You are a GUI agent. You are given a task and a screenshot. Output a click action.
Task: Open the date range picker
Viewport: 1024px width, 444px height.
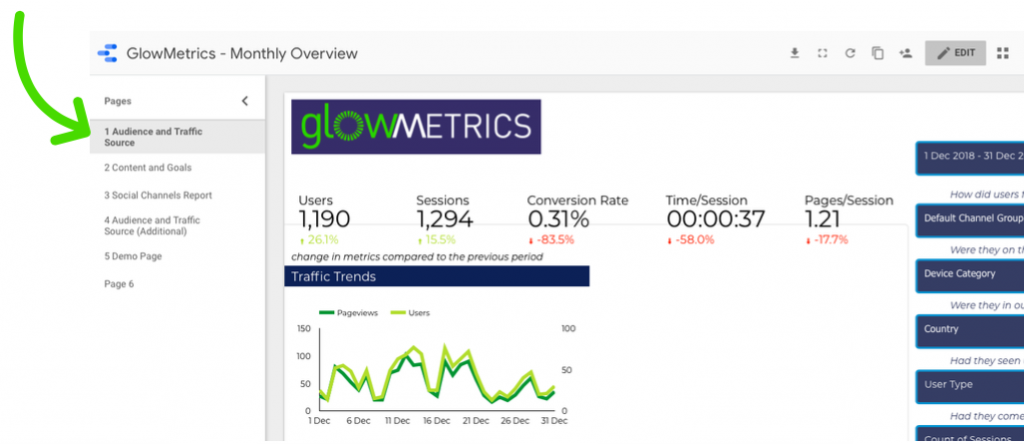968,157
